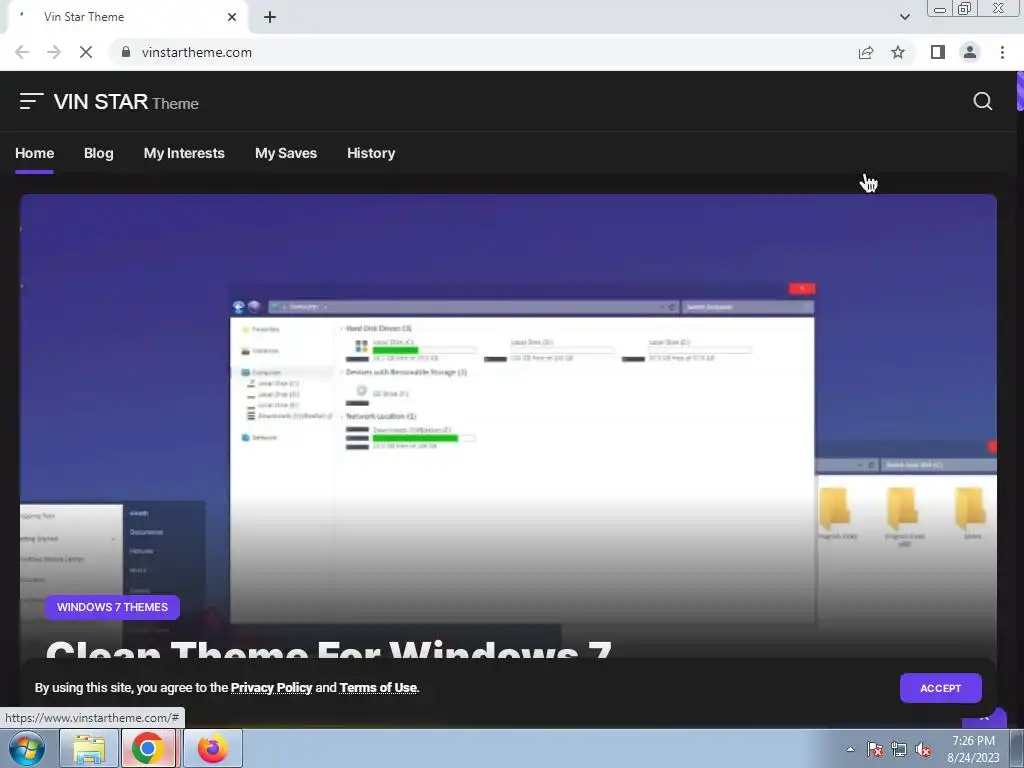Select the Home navigation tab
The image size is (1024, 768).
click(35, 153)
